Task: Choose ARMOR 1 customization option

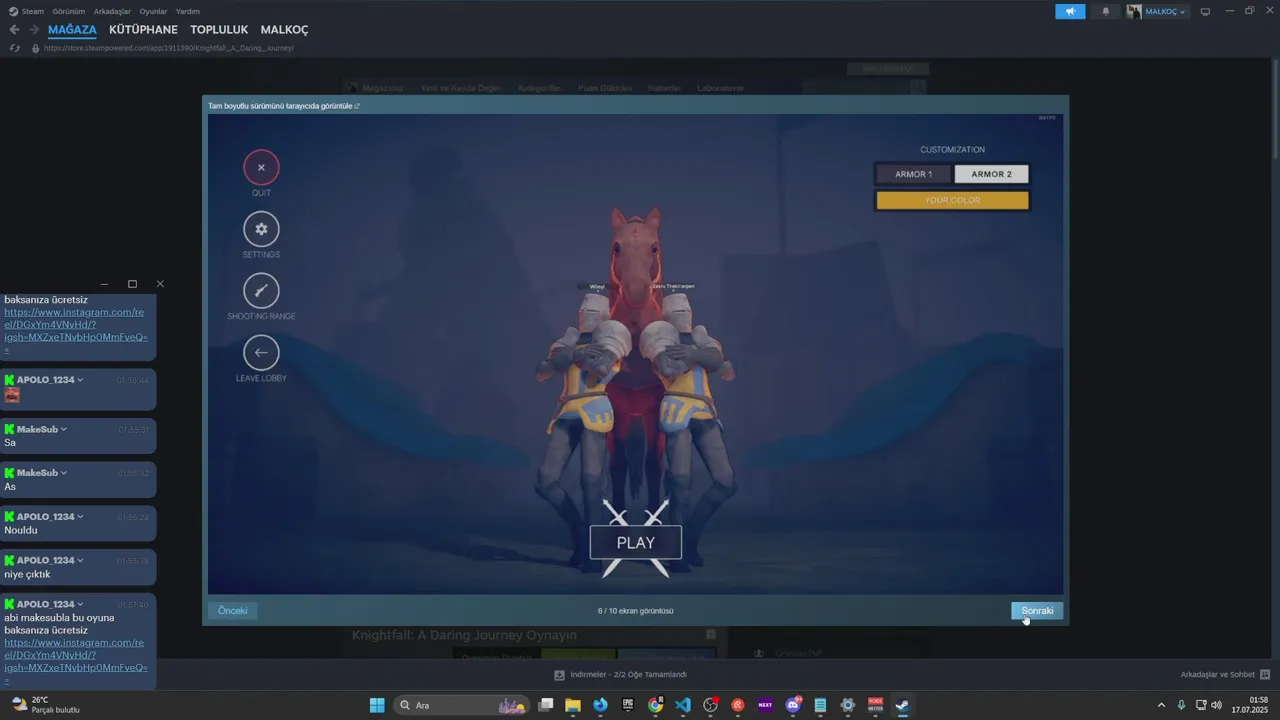Action: pos(913,174)
